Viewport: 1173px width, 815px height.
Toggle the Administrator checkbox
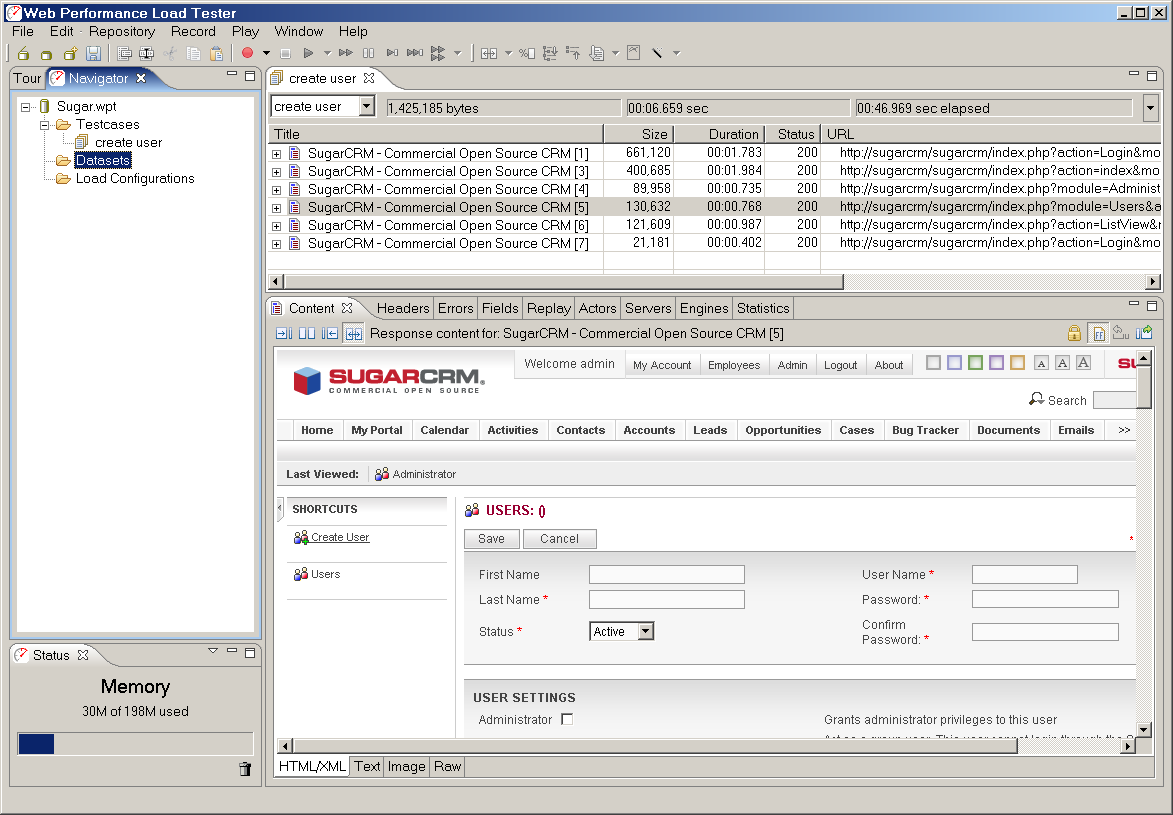[567, 719]
